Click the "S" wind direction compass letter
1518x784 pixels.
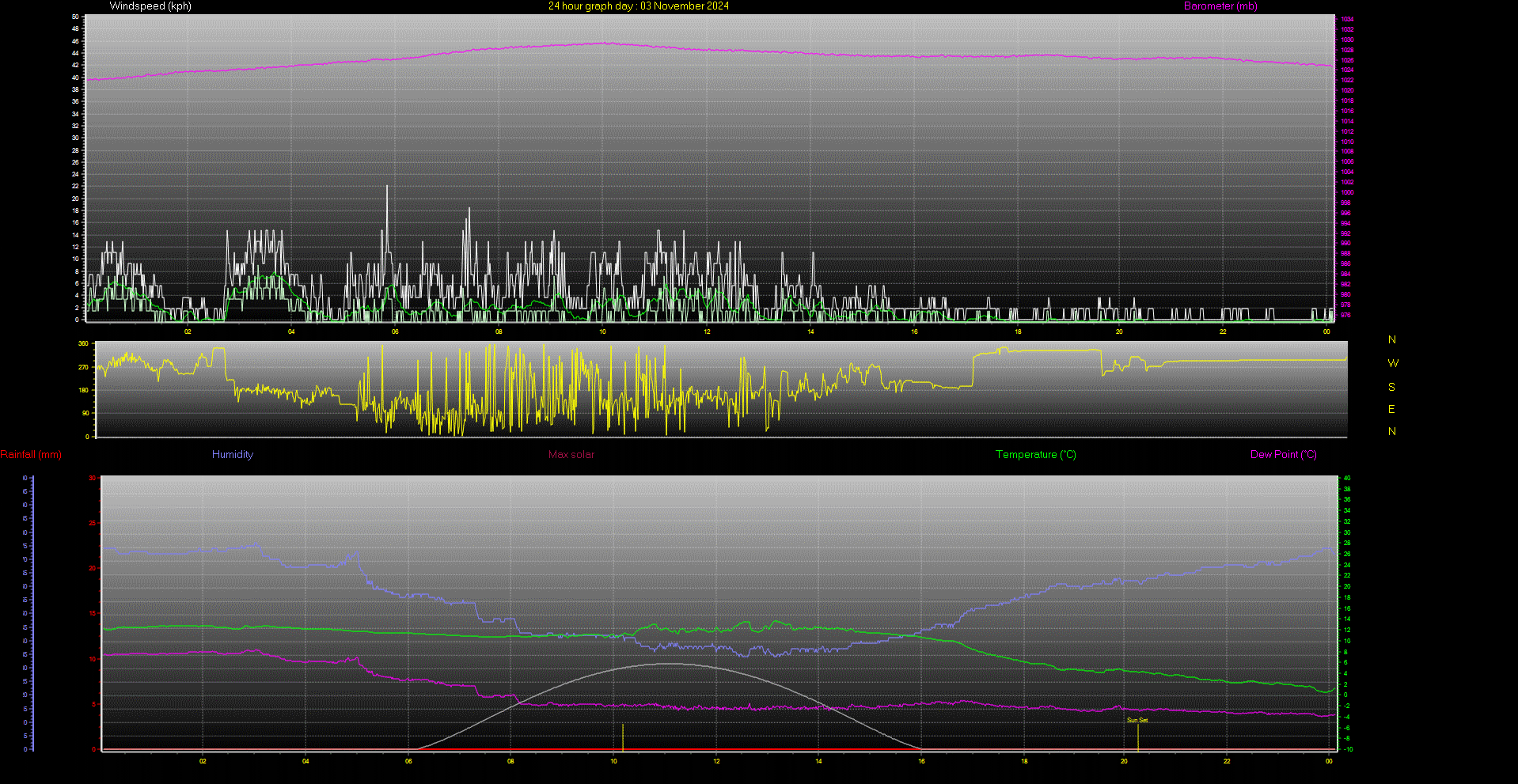1392,387
